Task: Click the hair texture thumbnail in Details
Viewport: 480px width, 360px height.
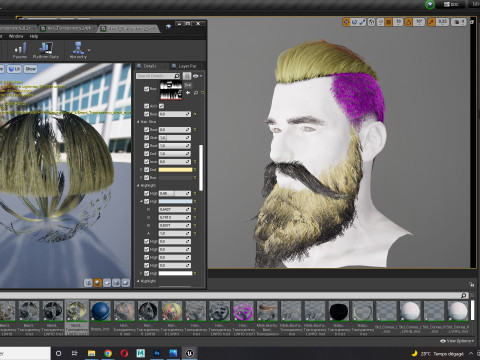Action: [171, 90]
